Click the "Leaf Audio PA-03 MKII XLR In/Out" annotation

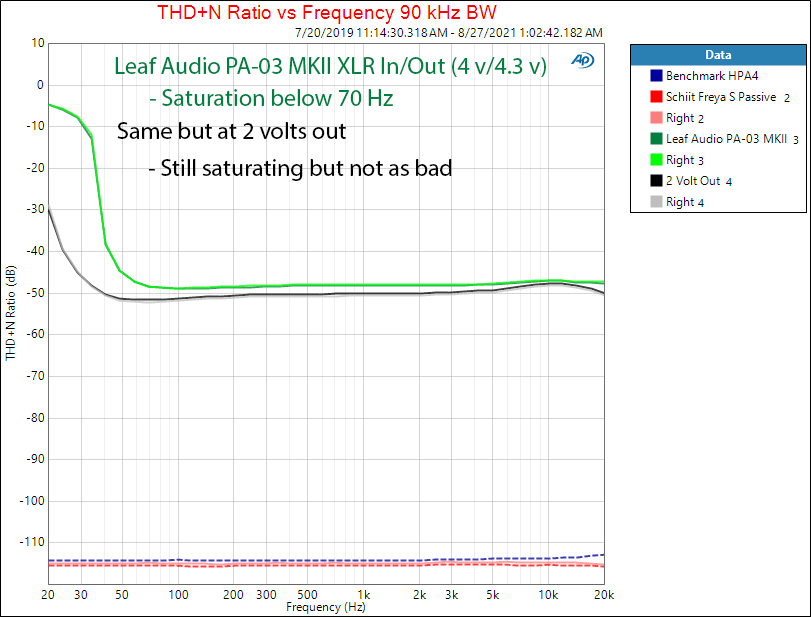coord(331,66)
